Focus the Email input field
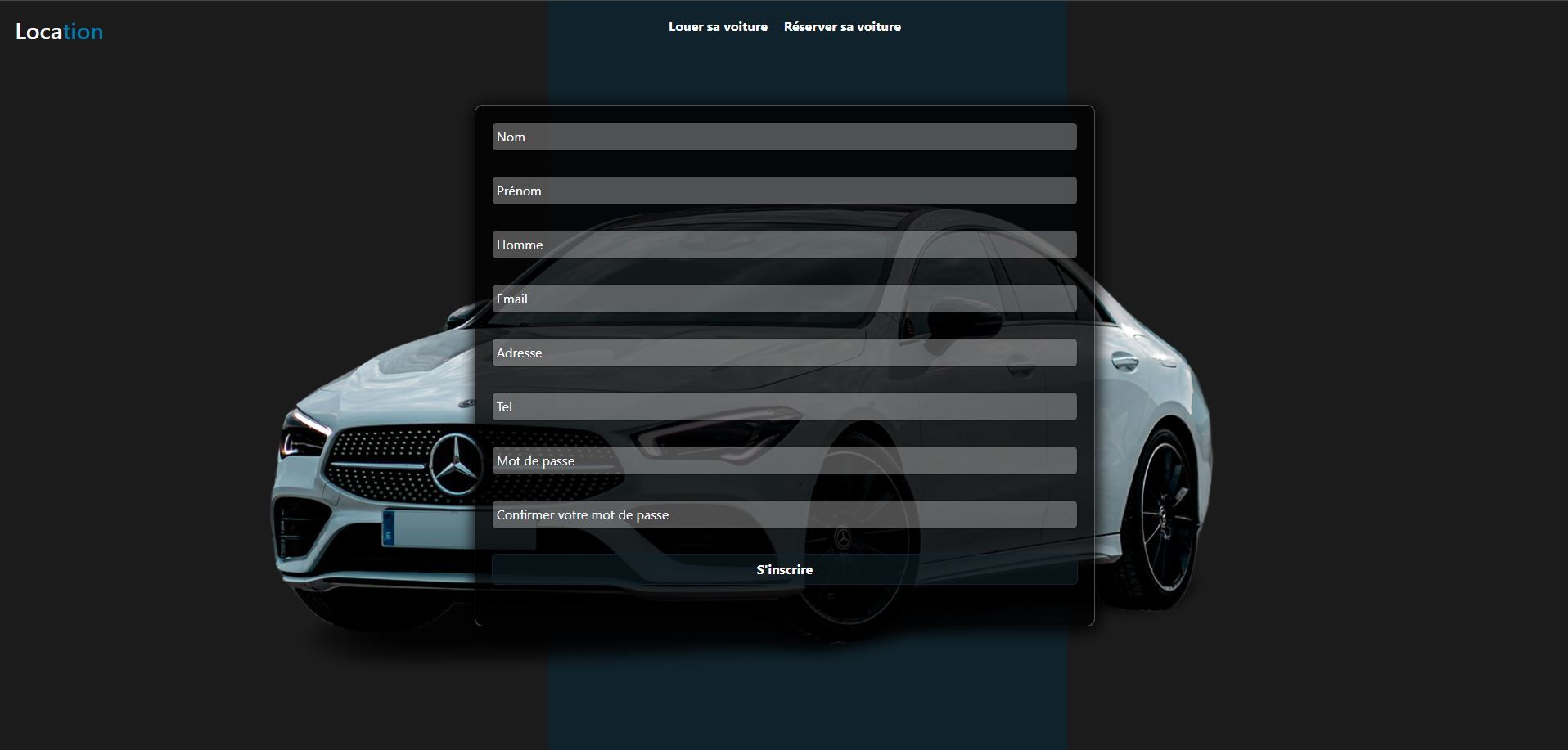The width and height of the screenshot is (1568, 750). pos(784,299)
